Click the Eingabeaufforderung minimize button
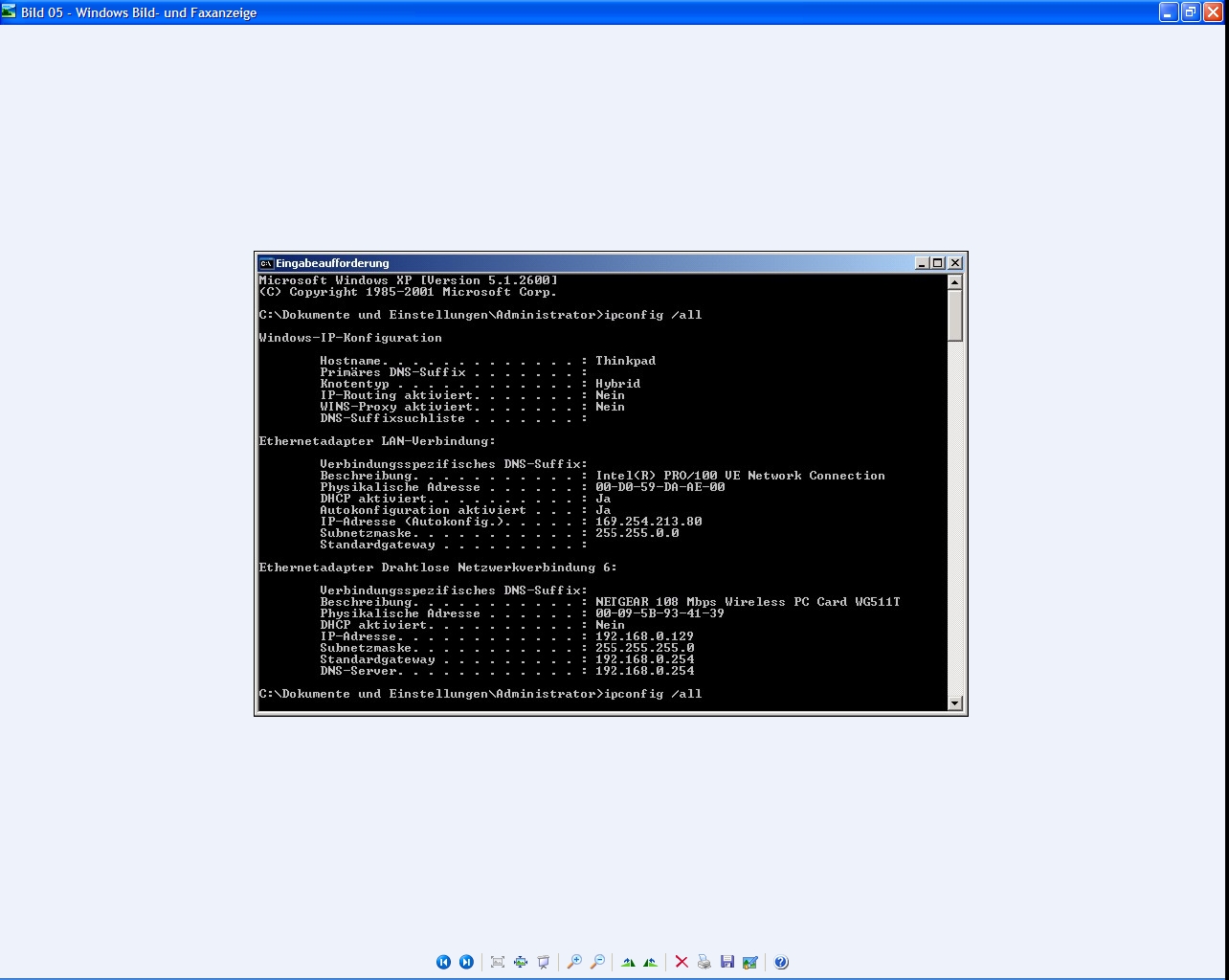1229x980 pixels. (x=922, y=263)
